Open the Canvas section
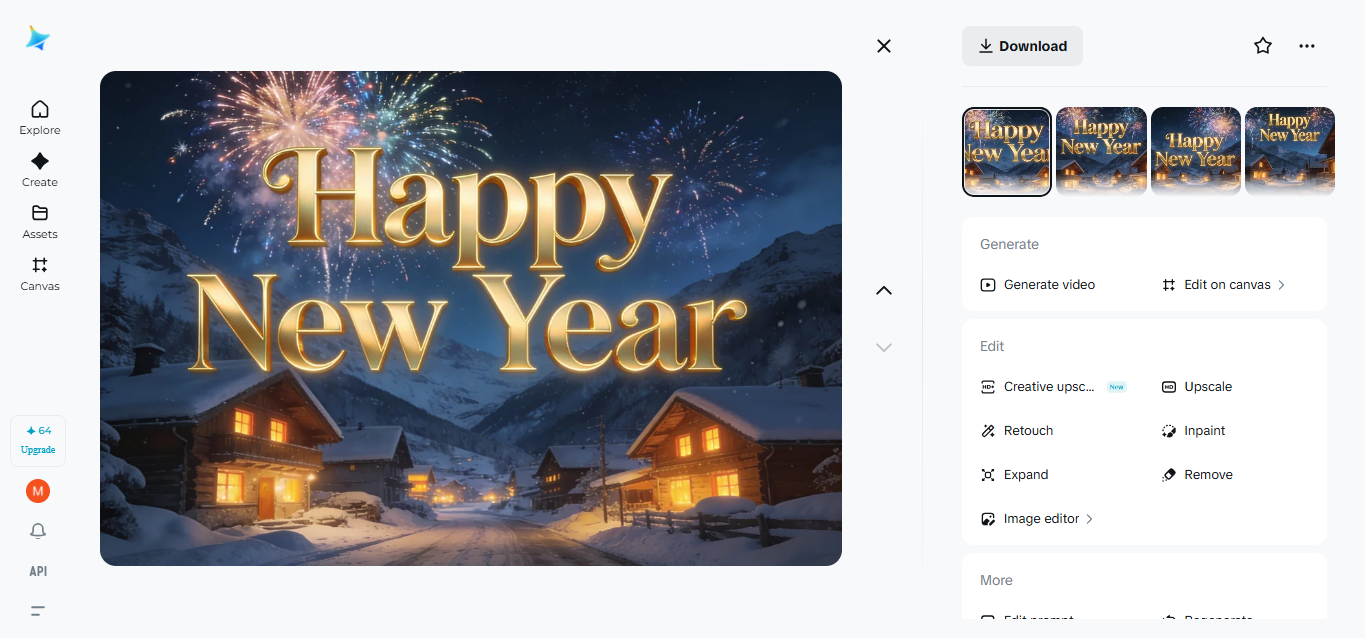Viewport: 1365px width, 638px height. (x=40, y=274)
